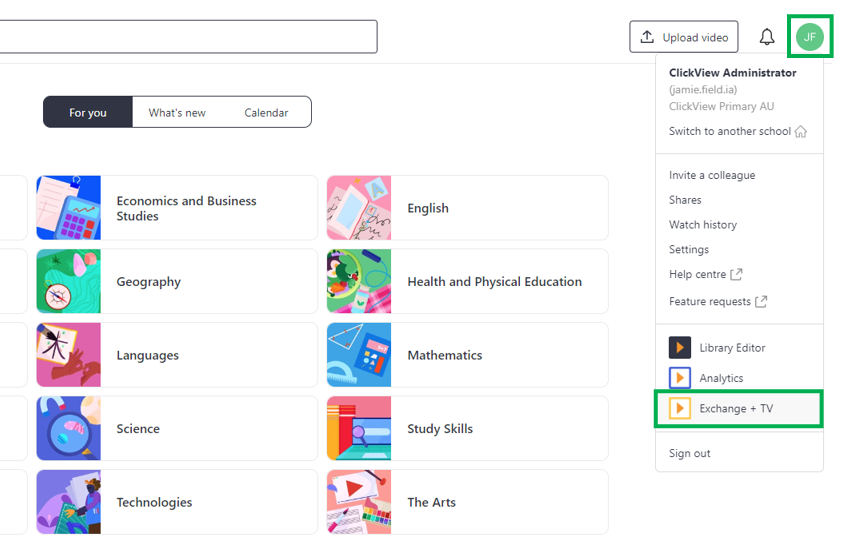The image size is (848, 541).
Task: Click the Upload video button
Action: point(684,37)
